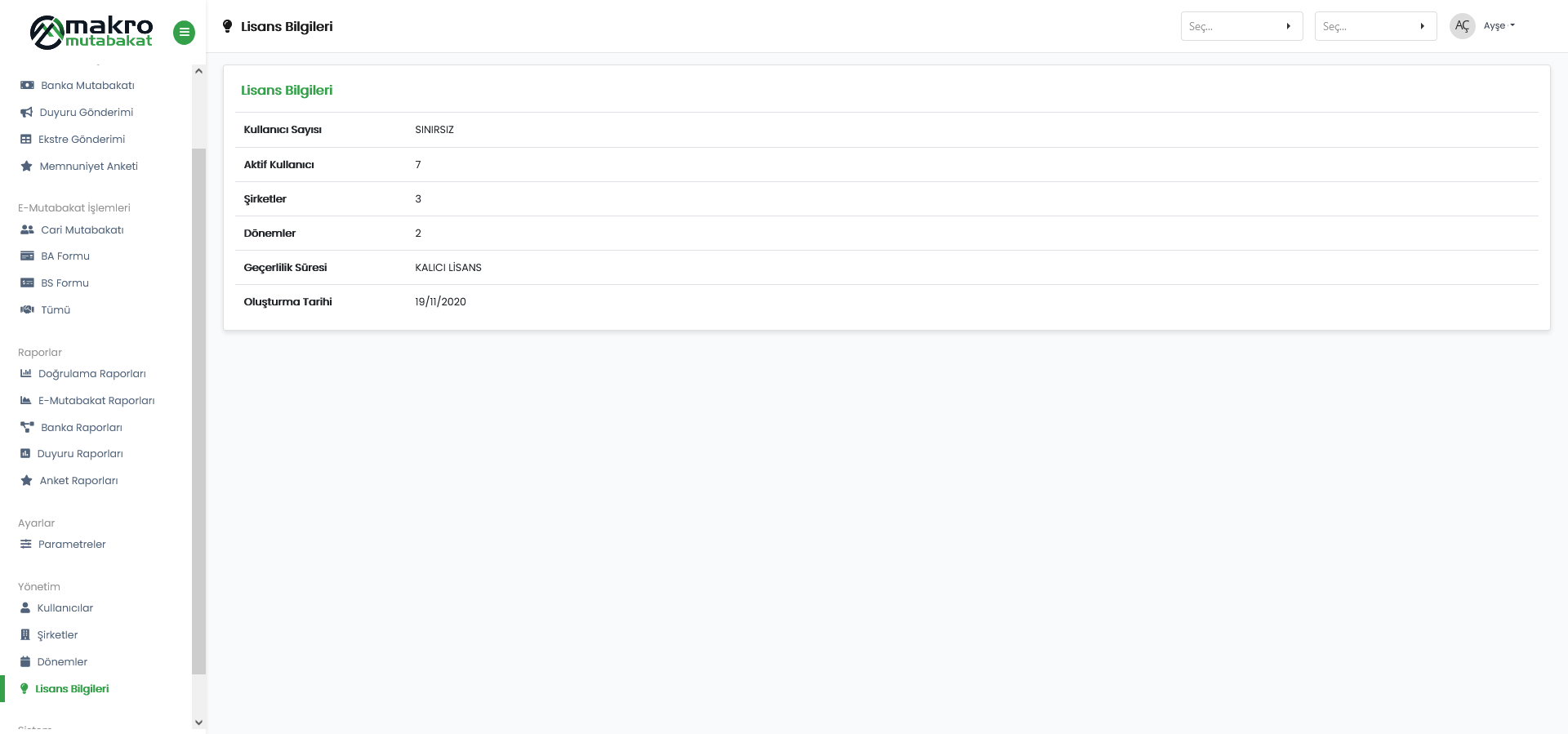Click the Makro Mutabakat logo
The image size is (1568, 734).
pos(91,33)
